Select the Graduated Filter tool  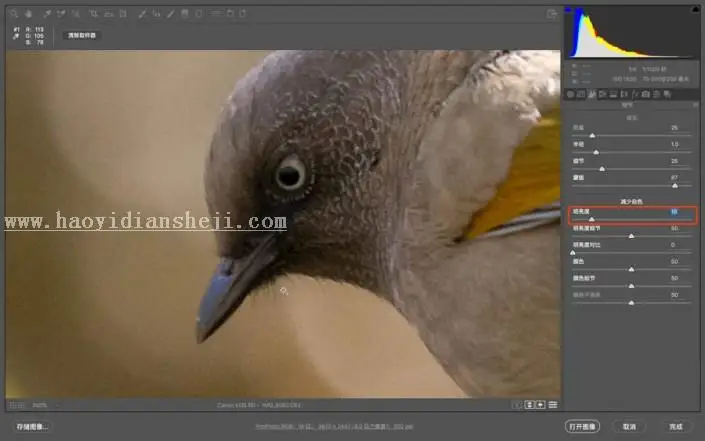185,14
